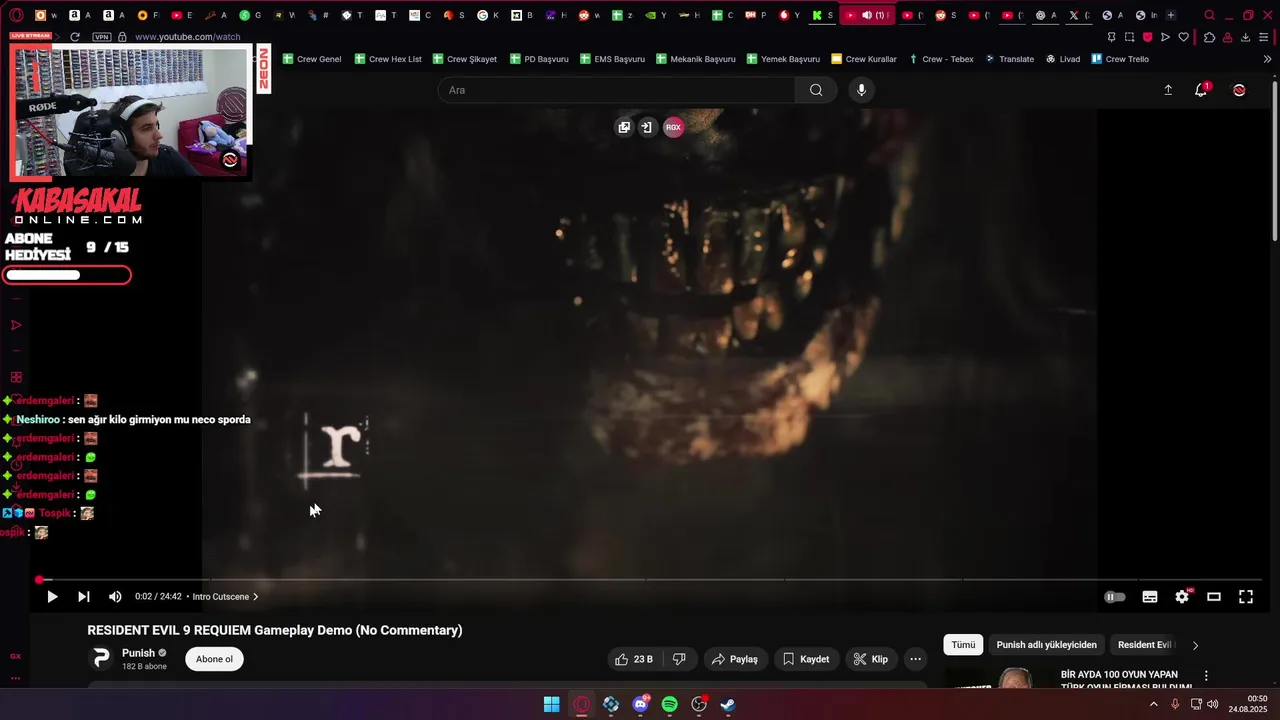Select the Tümü filter chip
1280x720 pixels.
(x=963, y=645)
